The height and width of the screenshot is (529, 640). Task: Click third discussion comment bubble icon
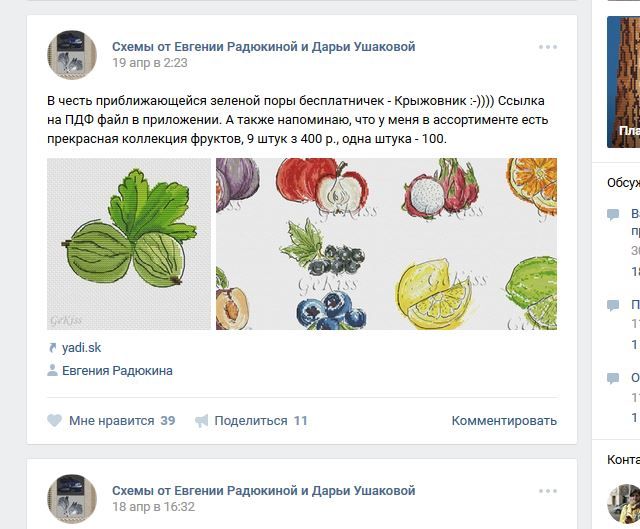[613, 379]
